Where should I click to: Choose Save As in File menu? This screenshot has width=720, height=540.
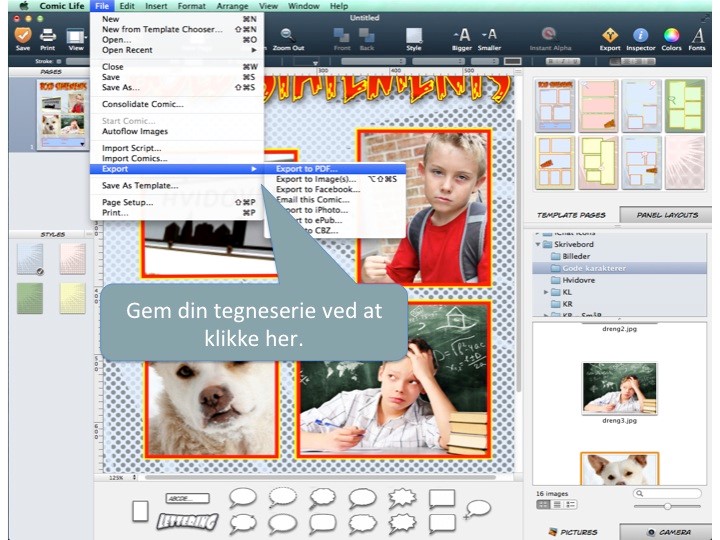177,87
